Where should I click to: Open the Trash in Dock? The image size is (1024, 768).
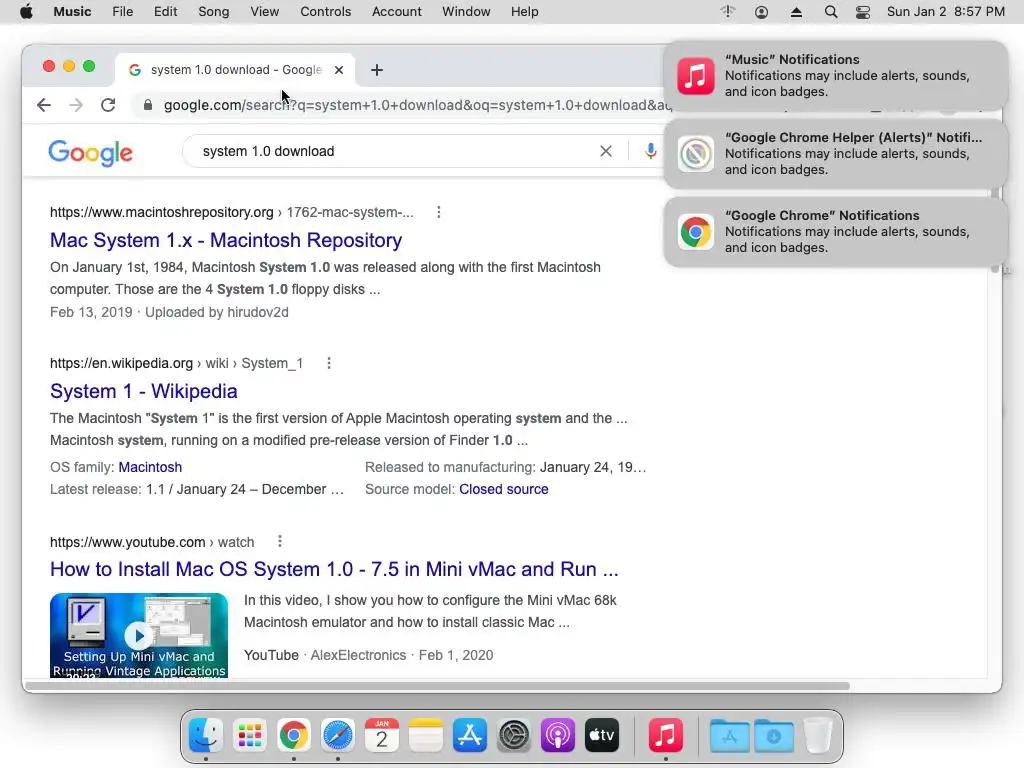(x=818, y=735)
